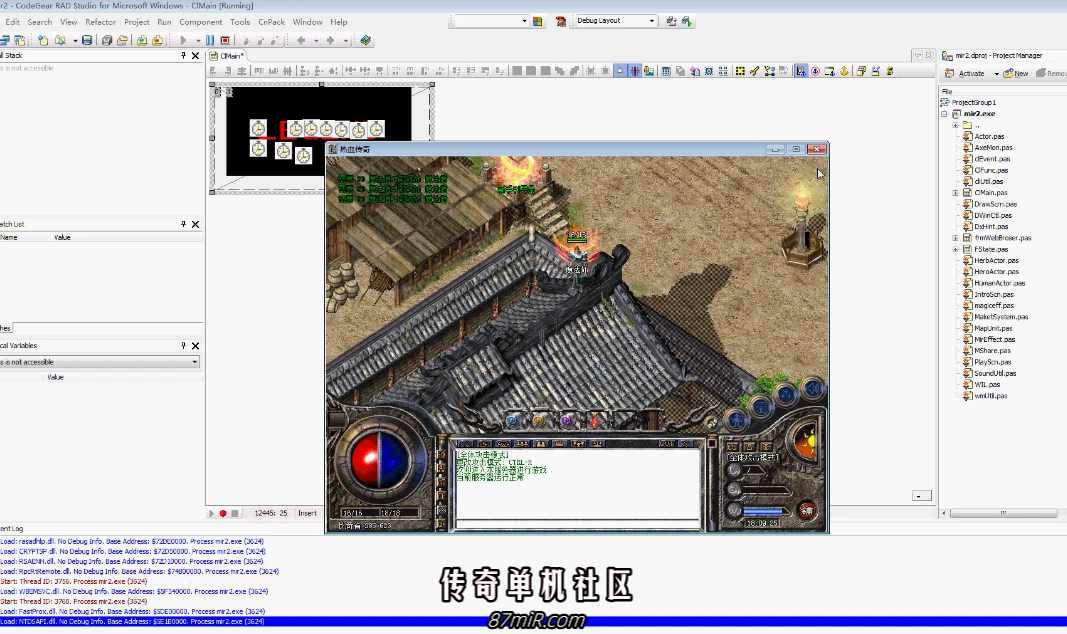This screenshot has height=634, width=1067.
Task: Open the back navigation history dropdown
Action: click(316, 41)
